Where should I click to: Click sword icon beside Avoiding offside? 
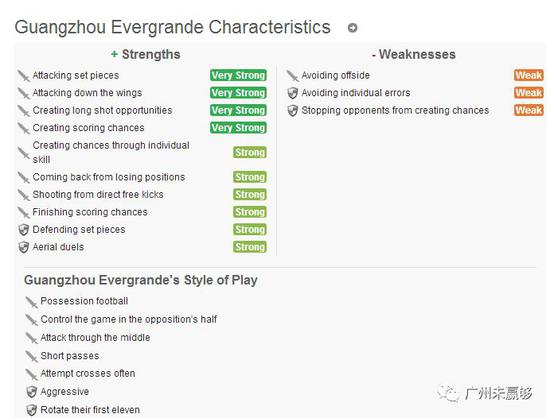coord(293,76)
